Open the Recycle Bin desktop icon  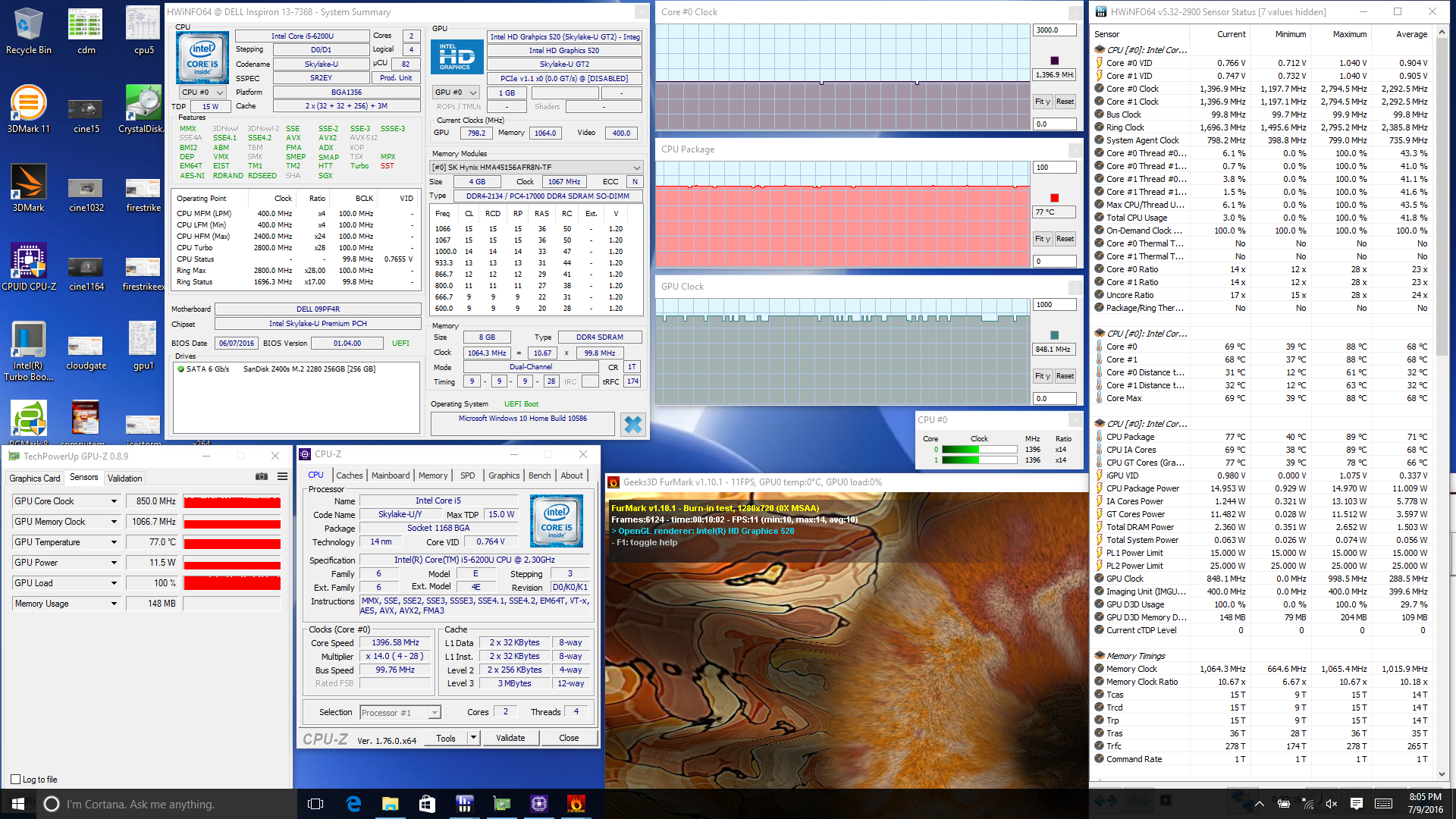coord(29,30)
